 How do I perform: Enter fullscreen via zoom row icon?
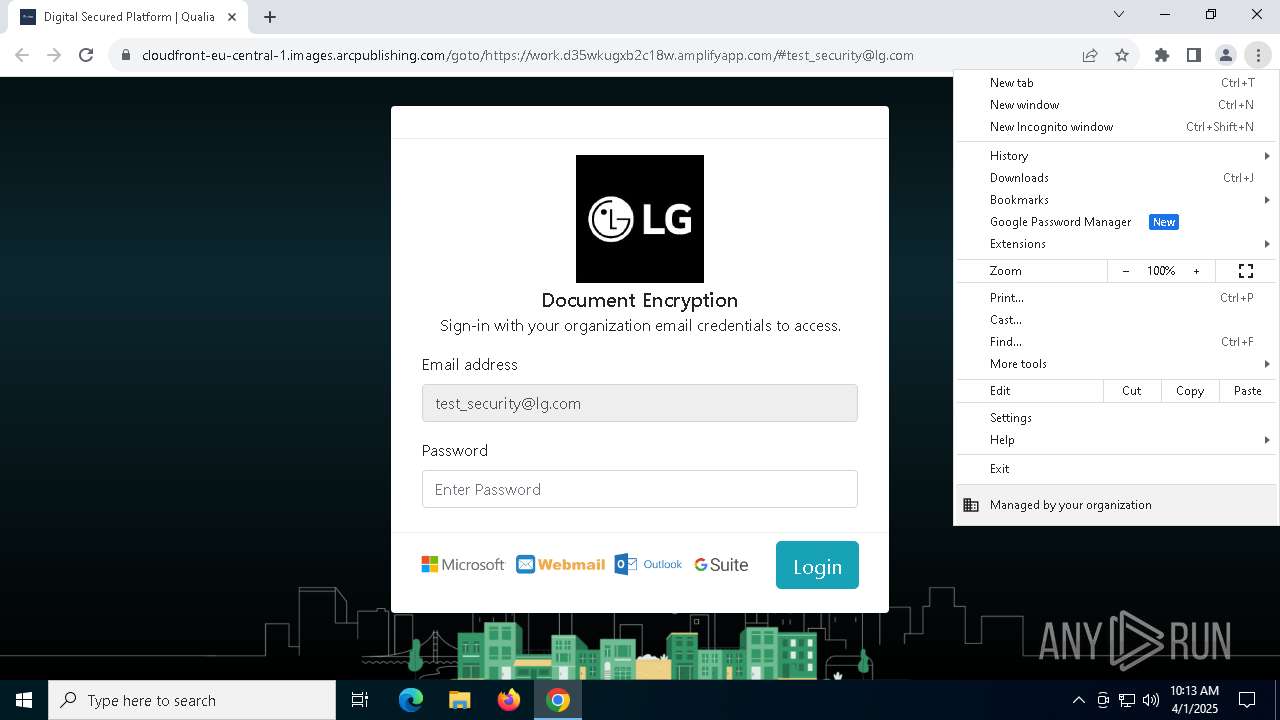(x=1246, y=271)
